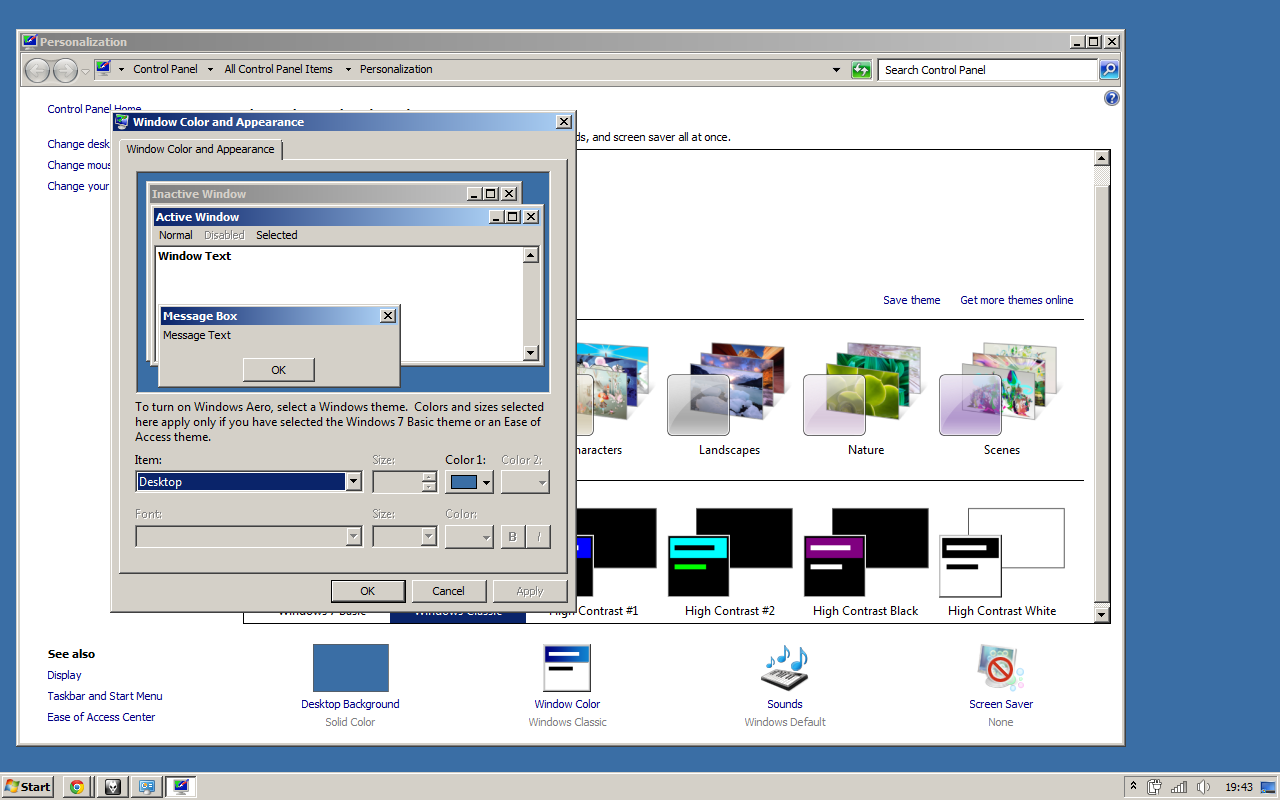Screen dimensions: 1280x800
Task: Click the Control Panel breadcrumb
Action: (x=165, y=70)
